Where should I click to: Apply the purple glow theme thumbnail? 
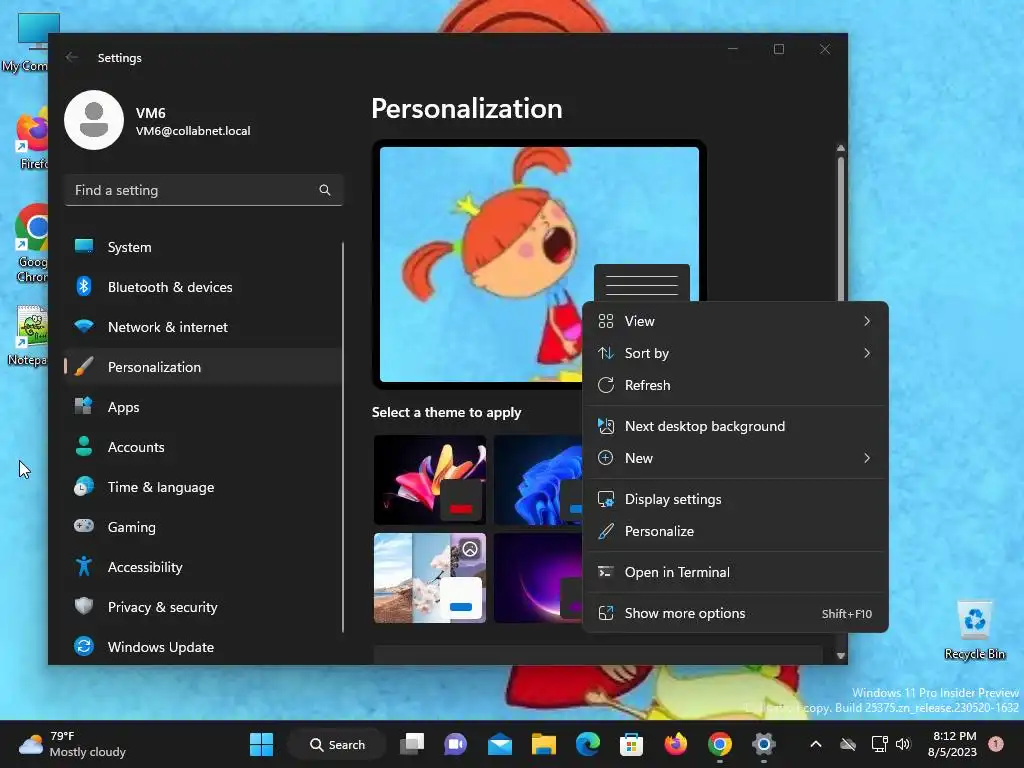coord(538,578)
